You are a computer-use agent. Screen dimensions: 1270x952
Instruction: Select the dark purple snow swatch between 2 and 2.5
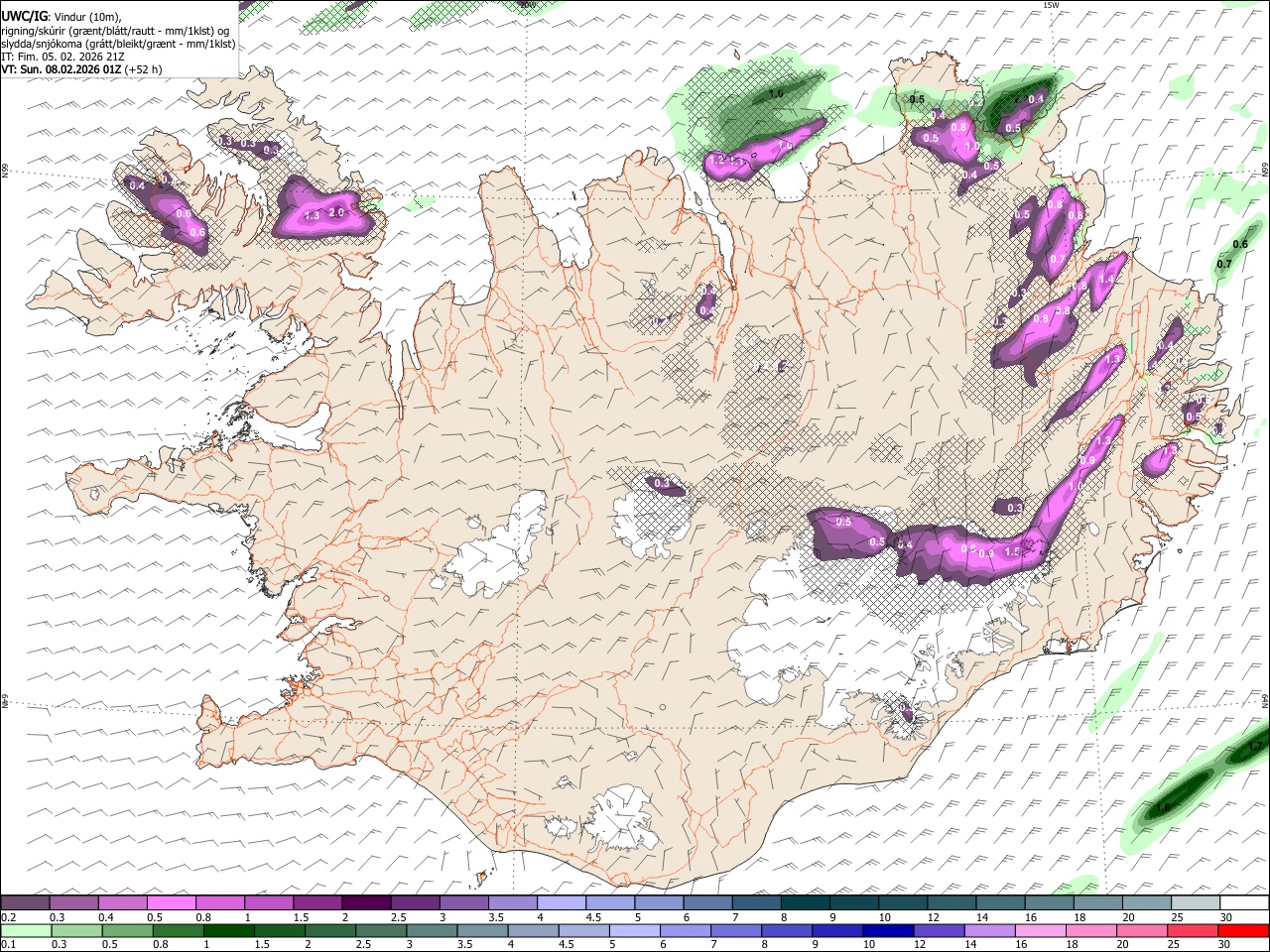366,902
